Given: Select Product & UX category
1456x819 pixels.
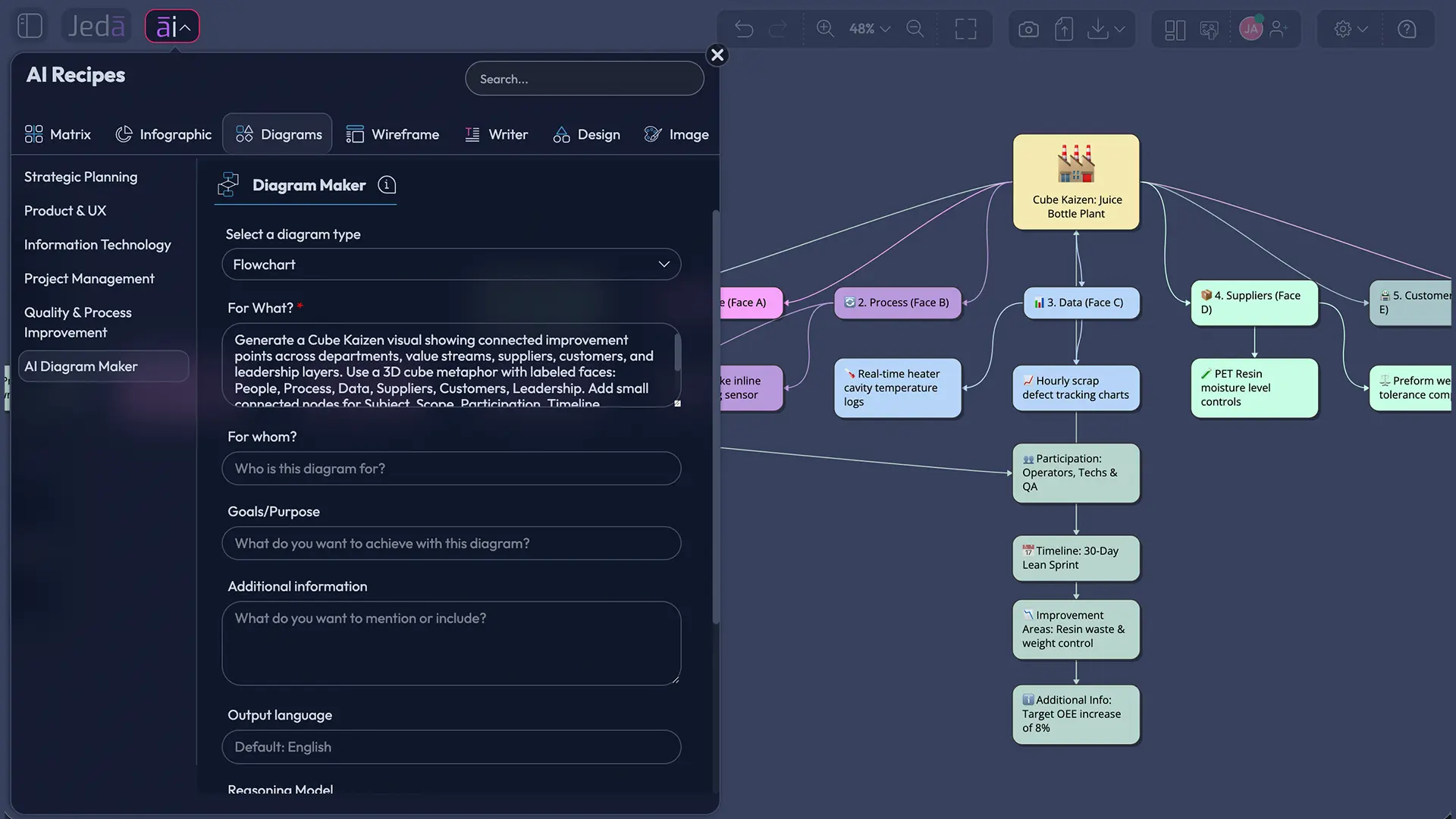Looking at the screenshot, I should pyautogui.click(x=65, y=211).
